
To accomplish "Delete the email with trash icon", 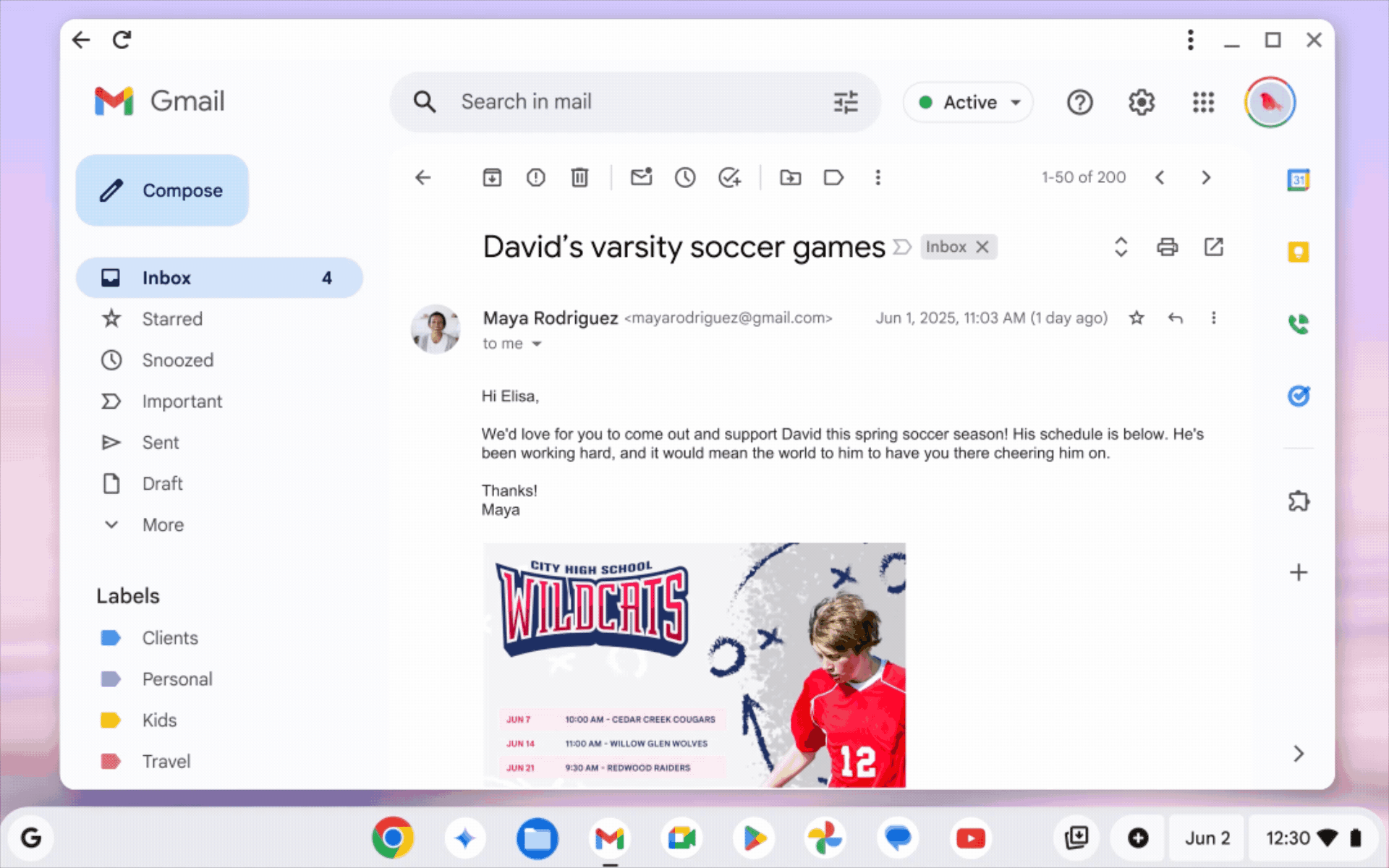I will click(579, 177).
